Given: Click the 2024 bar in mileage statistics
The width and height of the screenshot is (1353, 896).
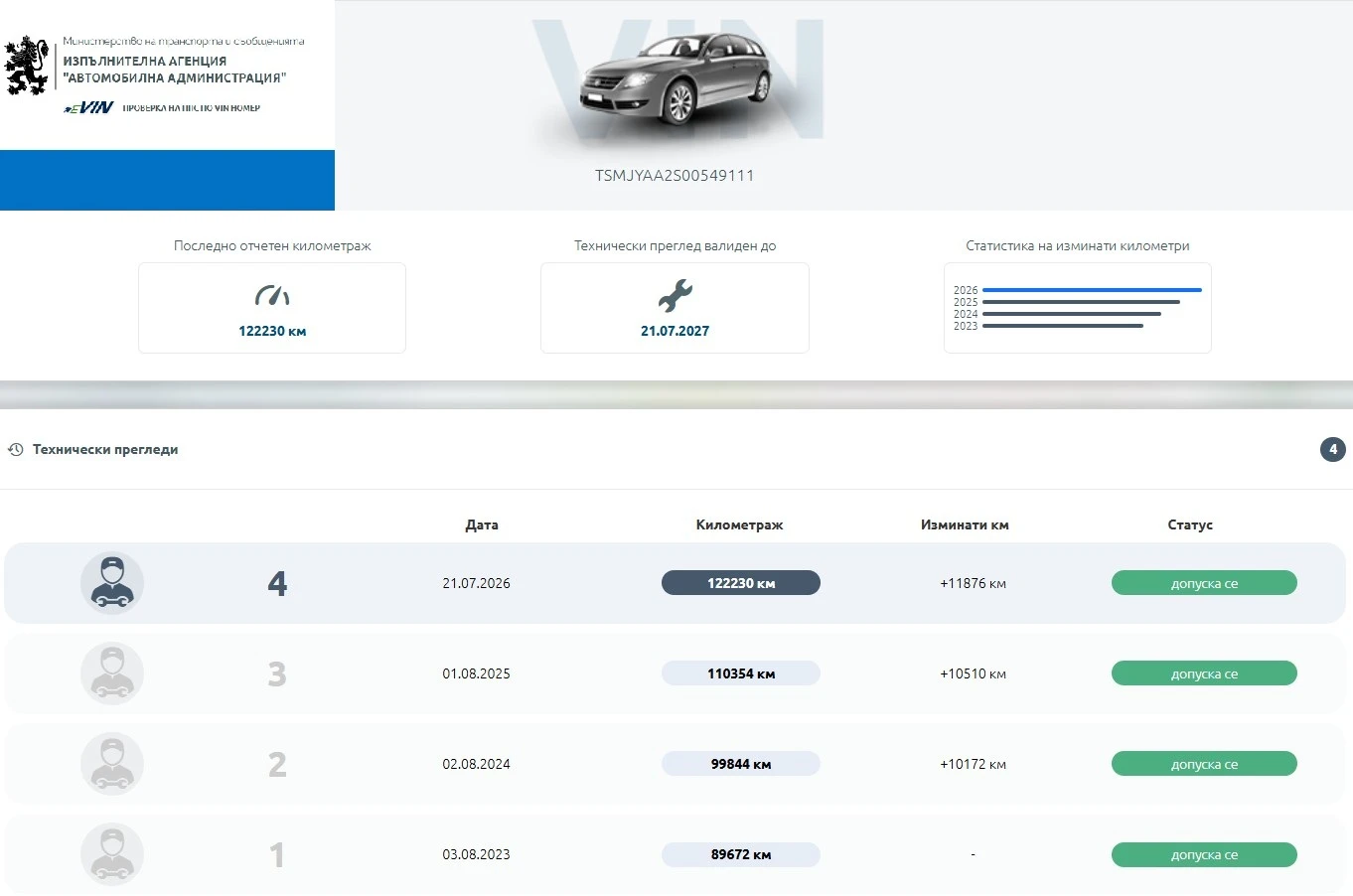Looking at the screenshot, I should (1071, 314).
